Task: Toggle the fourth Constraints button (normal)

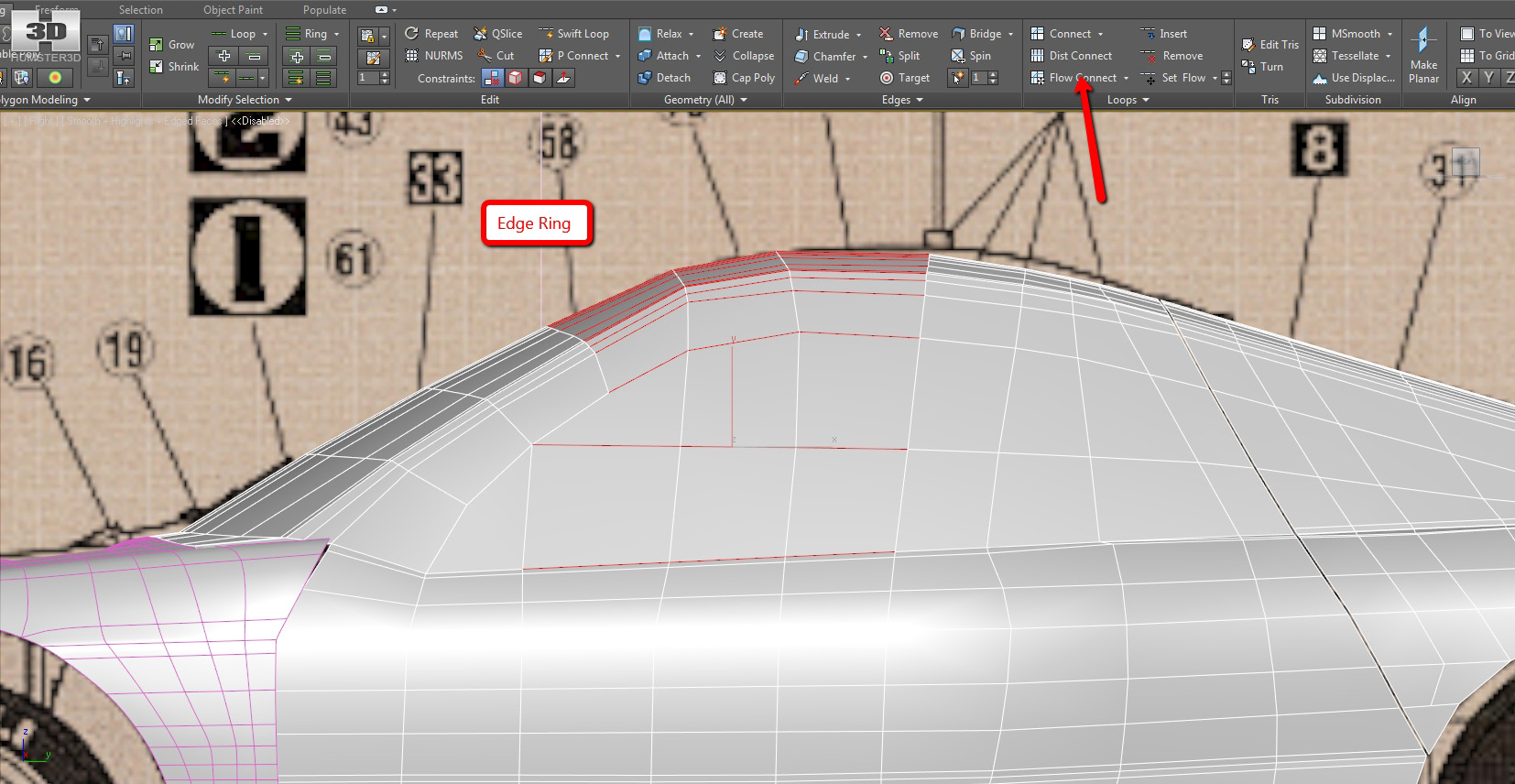Action: tap(563, 78)
